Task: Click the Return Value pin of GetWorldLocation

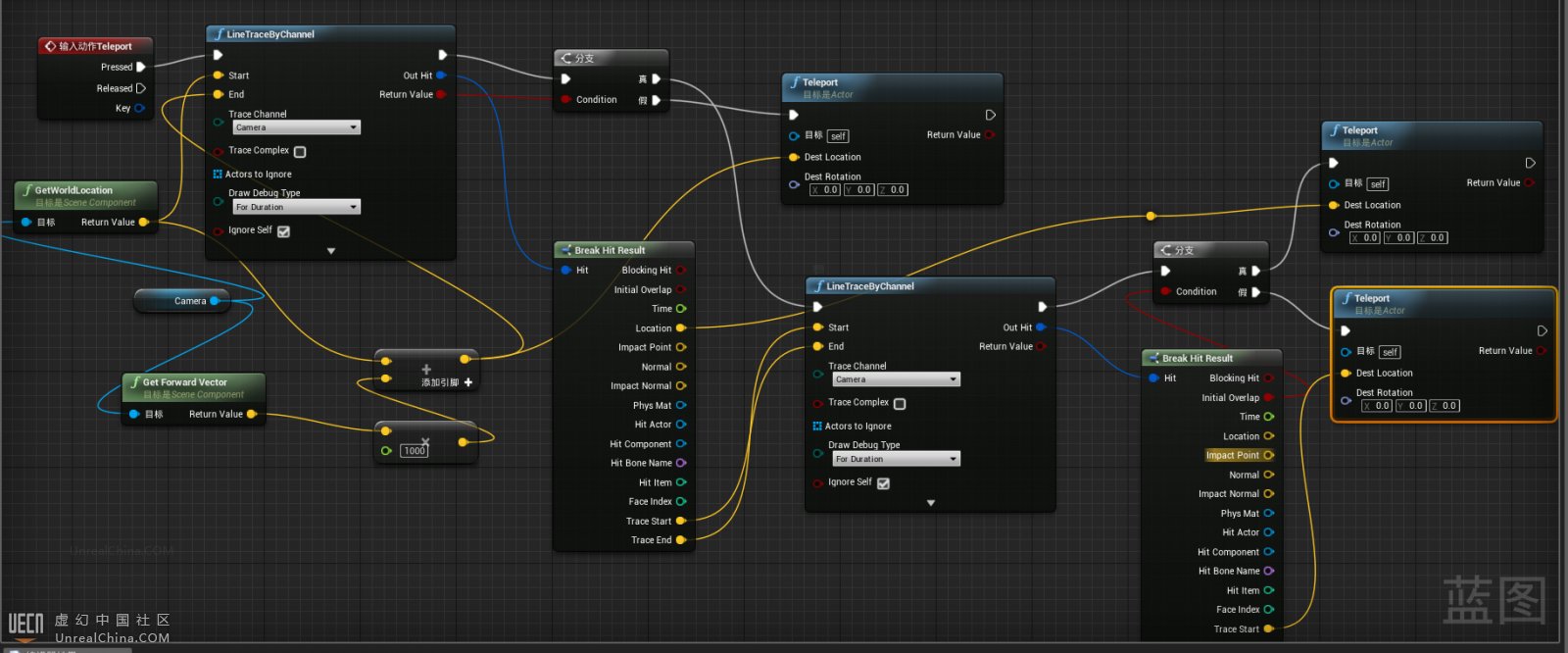Action: (144, 223)
